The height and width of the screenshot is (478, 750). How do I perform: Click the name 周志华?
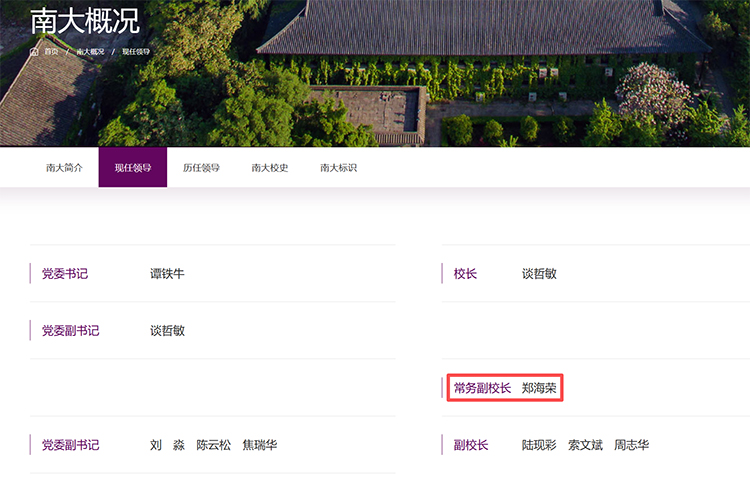631,445
